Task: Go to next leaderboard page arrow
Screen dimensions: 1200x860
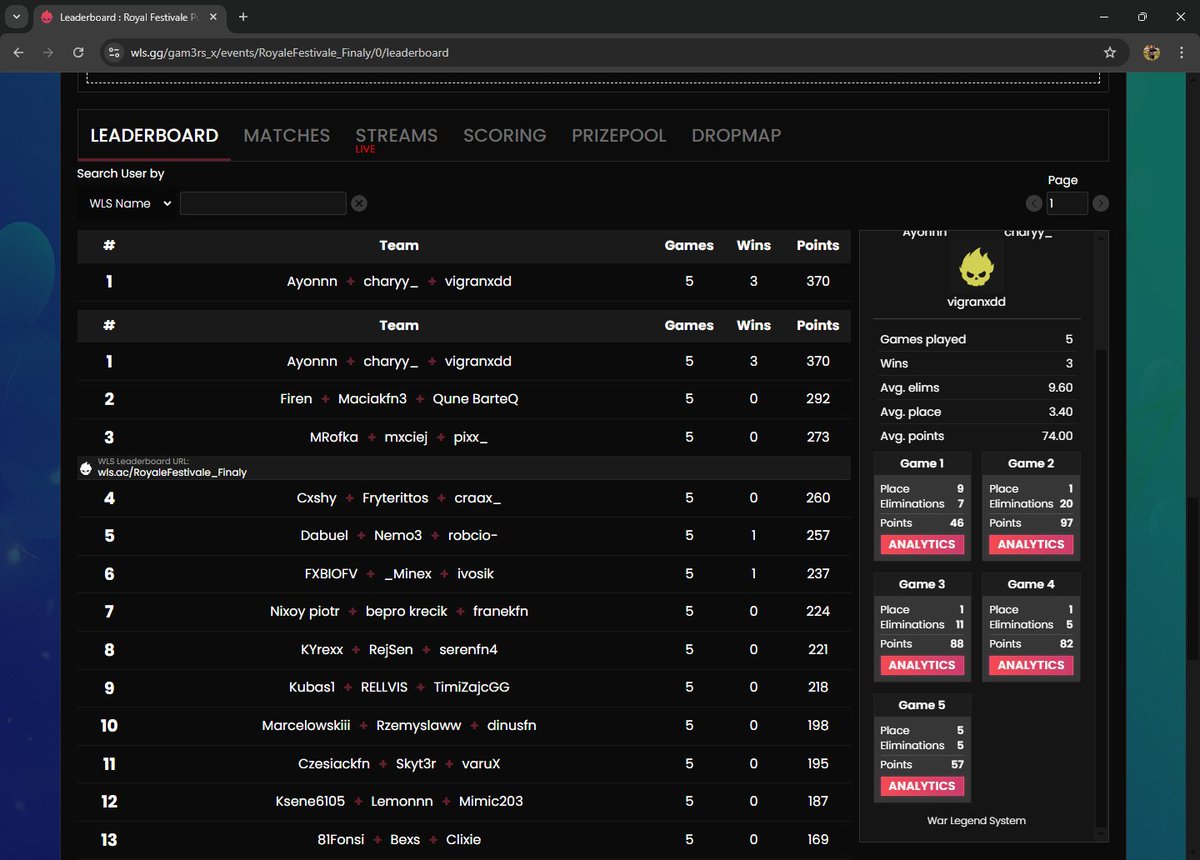Action: click(x=1100, y=203)
